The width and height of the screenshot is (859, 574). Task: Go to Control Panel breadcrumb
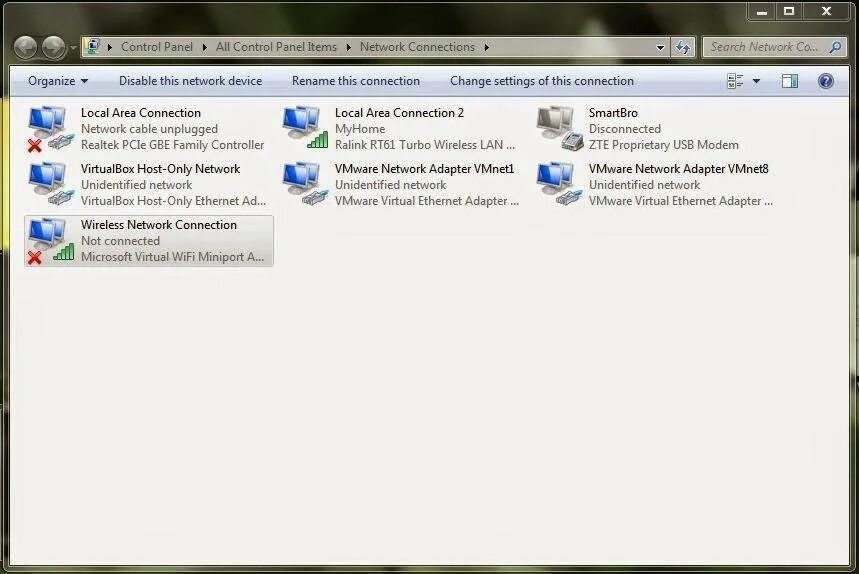pos(157,47)
